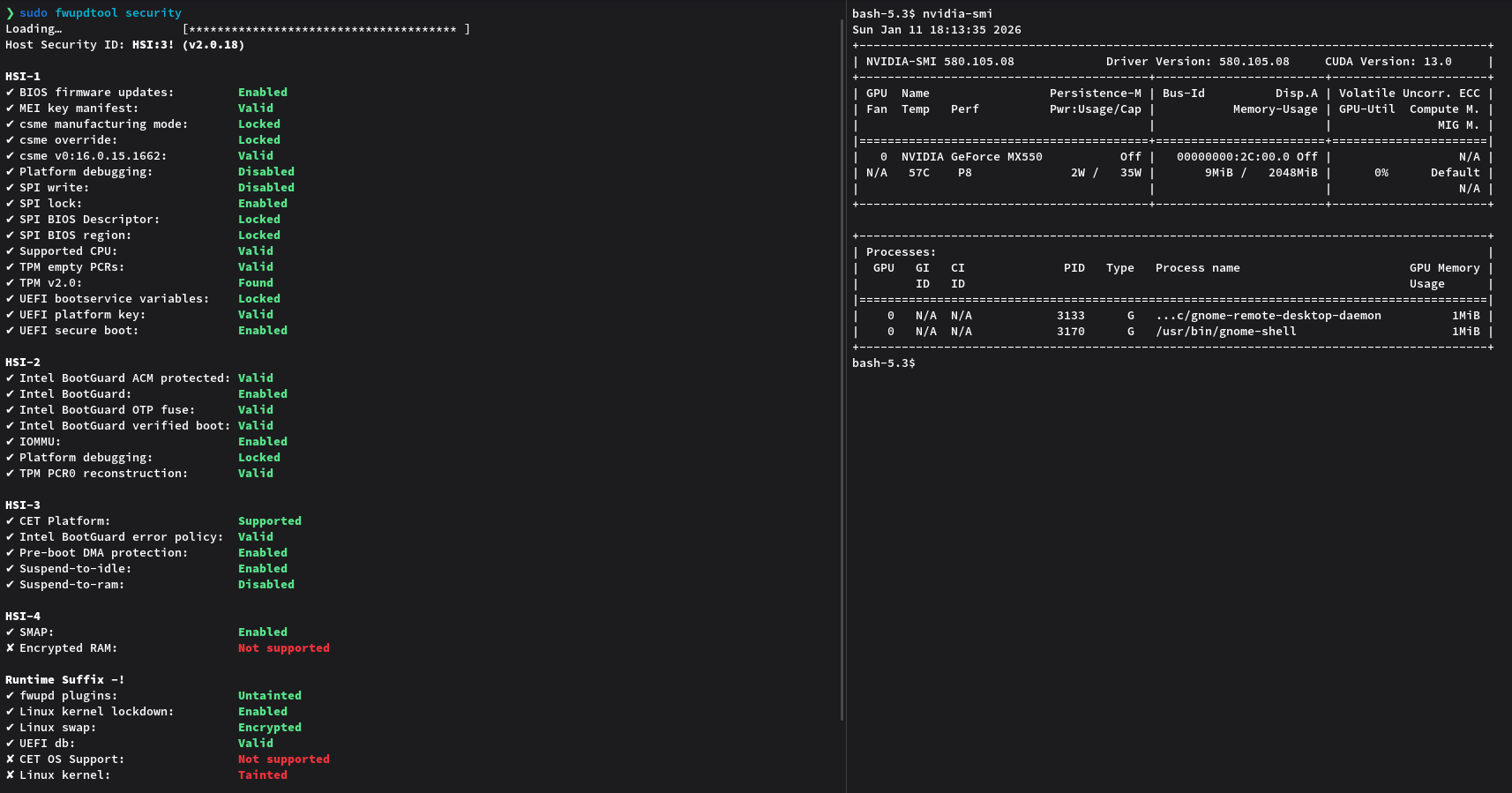Click the 'CUDA Version: 13.0' text
This screenshot has width=1512, height=793.
coord(1388,62)
